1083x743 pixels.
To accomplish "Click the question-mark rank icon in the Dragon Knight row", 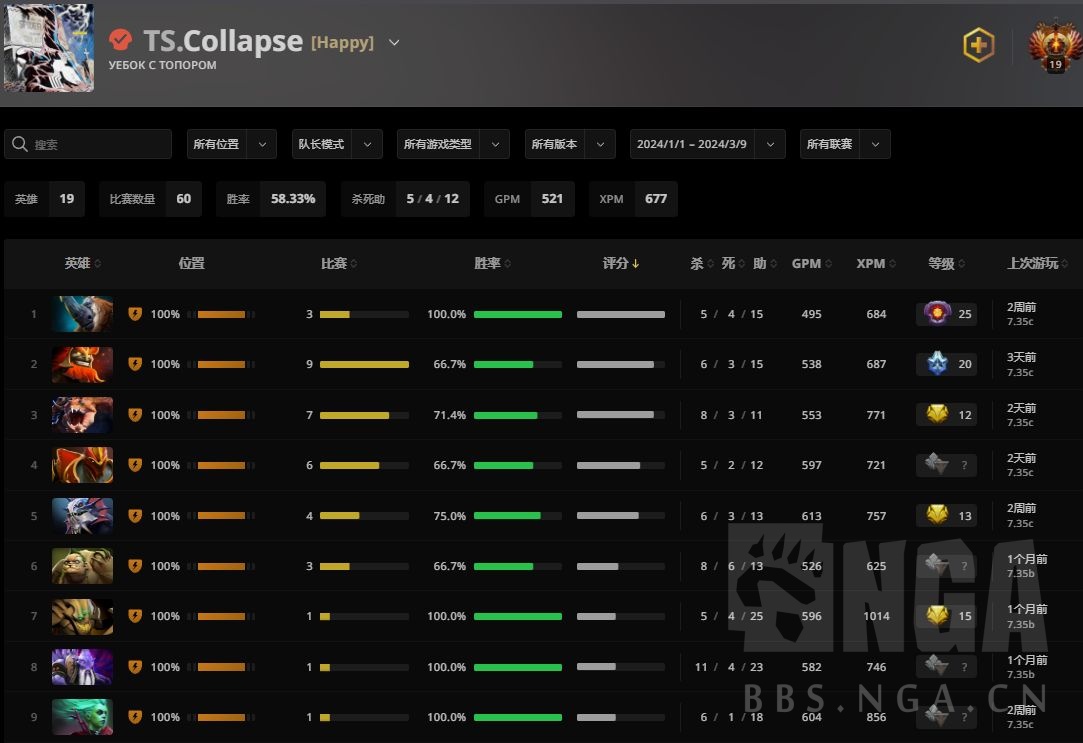I will click(946, 464).
